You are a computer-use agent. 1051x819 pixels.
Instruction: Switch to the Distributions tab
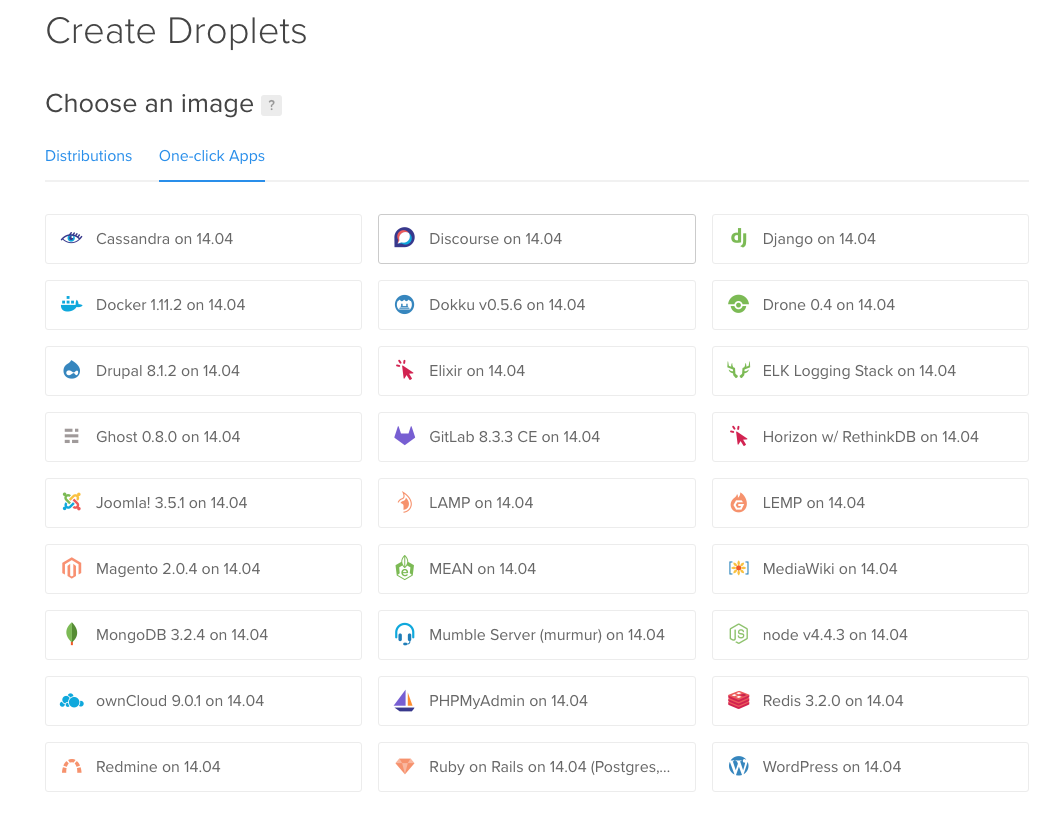(88, 155)
